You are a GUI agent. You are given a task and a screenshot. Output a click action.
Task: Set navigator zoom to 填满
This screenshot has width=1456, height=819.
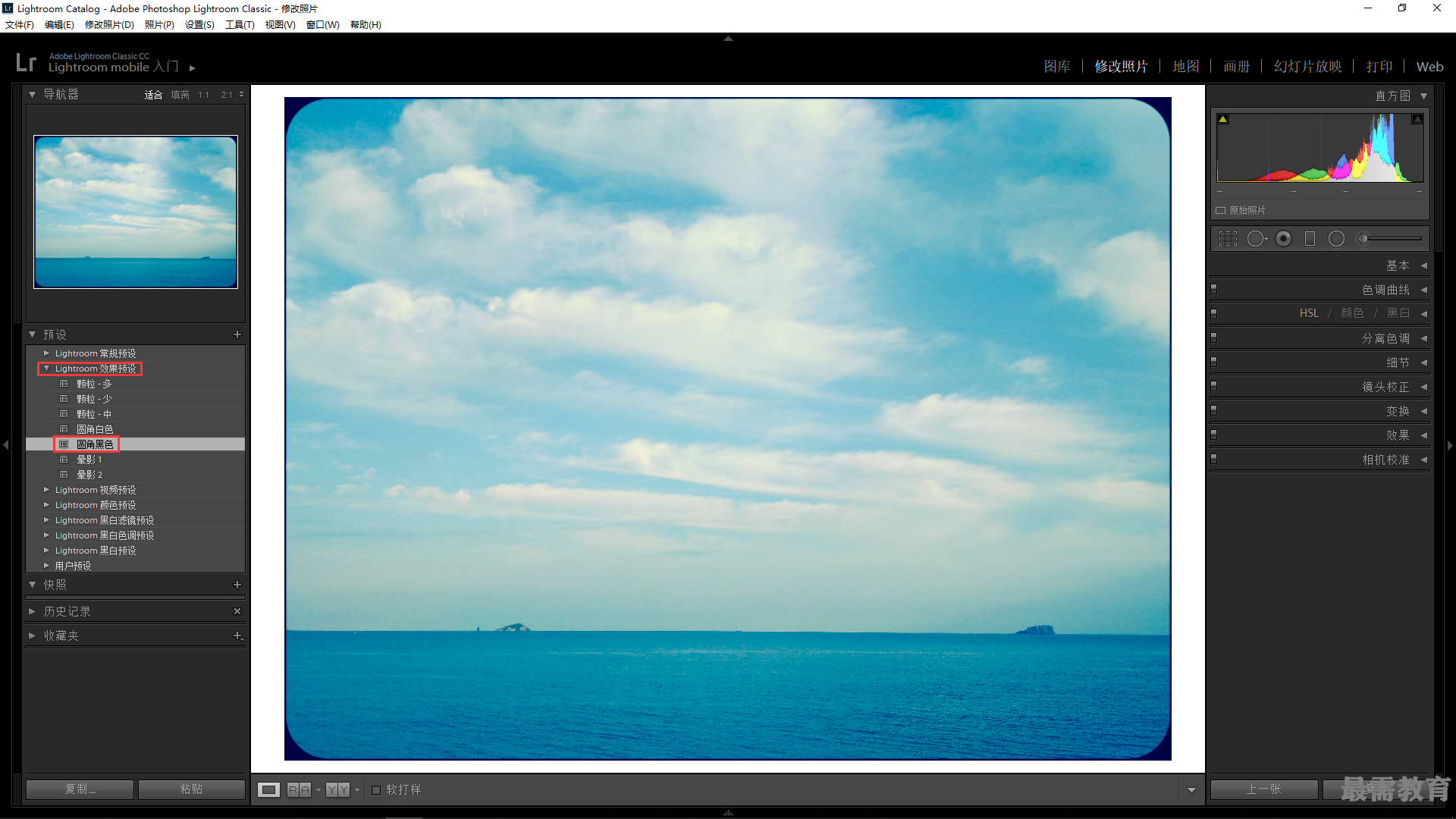pos(180,95)
